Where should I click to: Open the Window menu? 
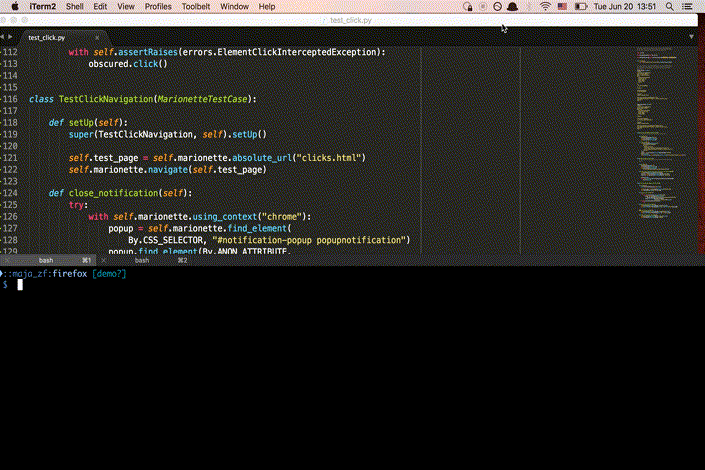pyautogui.click(x=234, y=6)
